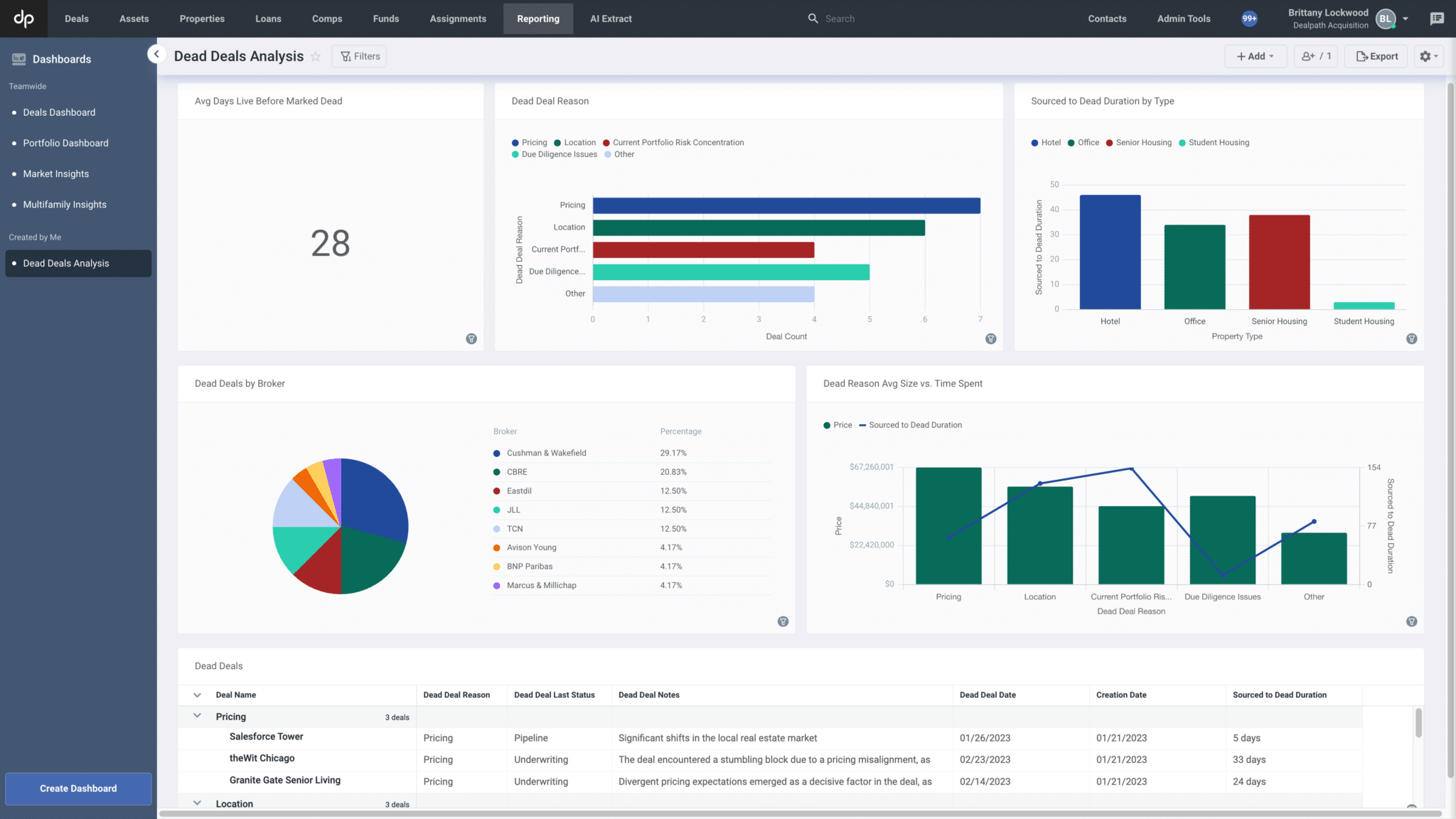Switch to the AI Extract tab
Screen dimensions: 1456x819
click(x=610, y=18)
